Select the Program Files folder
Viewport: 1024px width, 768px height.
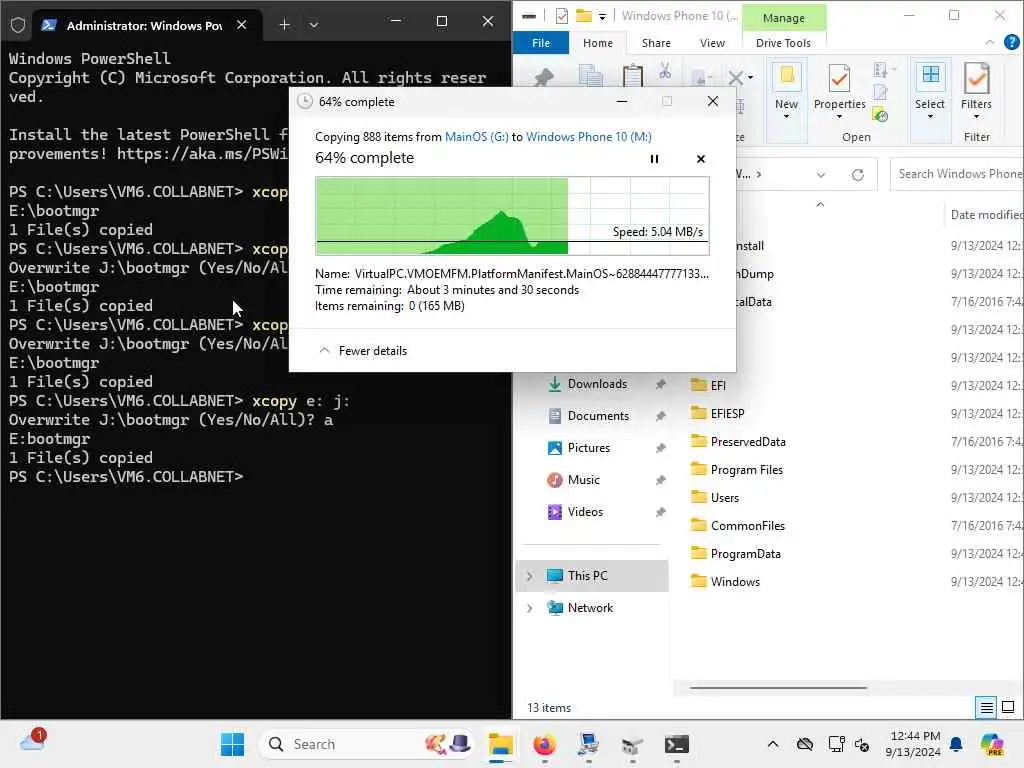pos(737,470)
